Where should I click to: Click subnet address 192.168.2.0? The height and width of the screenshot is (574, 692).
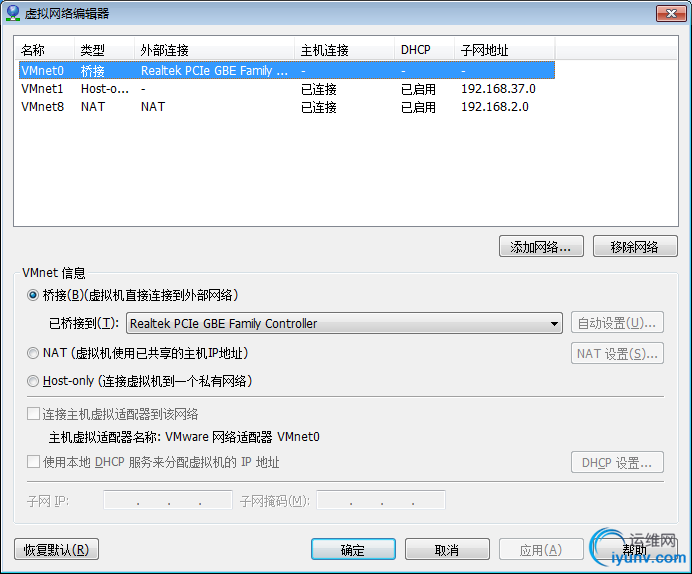tap(495, 107)
